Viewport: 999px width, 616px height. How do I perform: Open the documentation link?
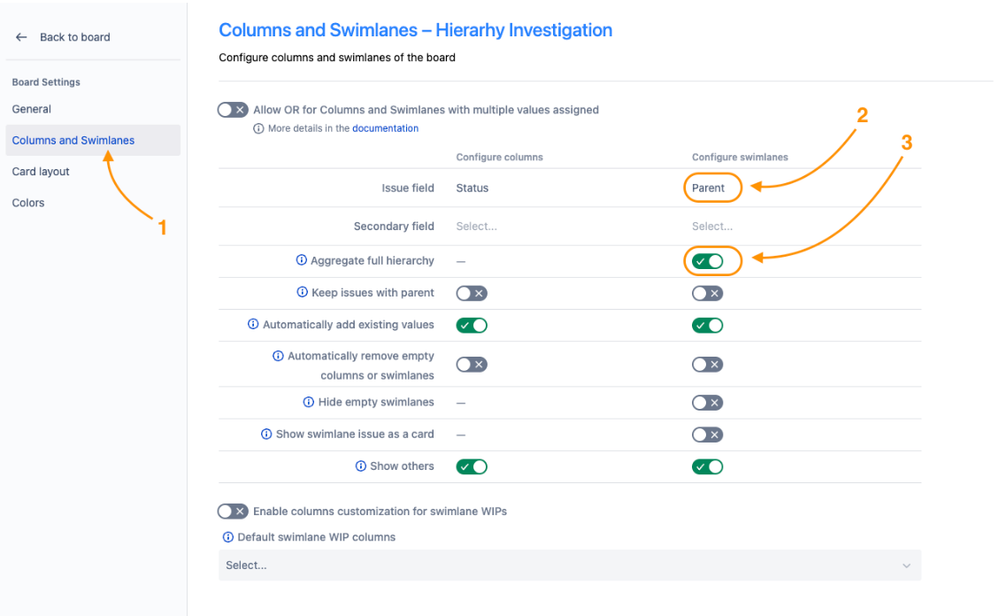[385, 129]
